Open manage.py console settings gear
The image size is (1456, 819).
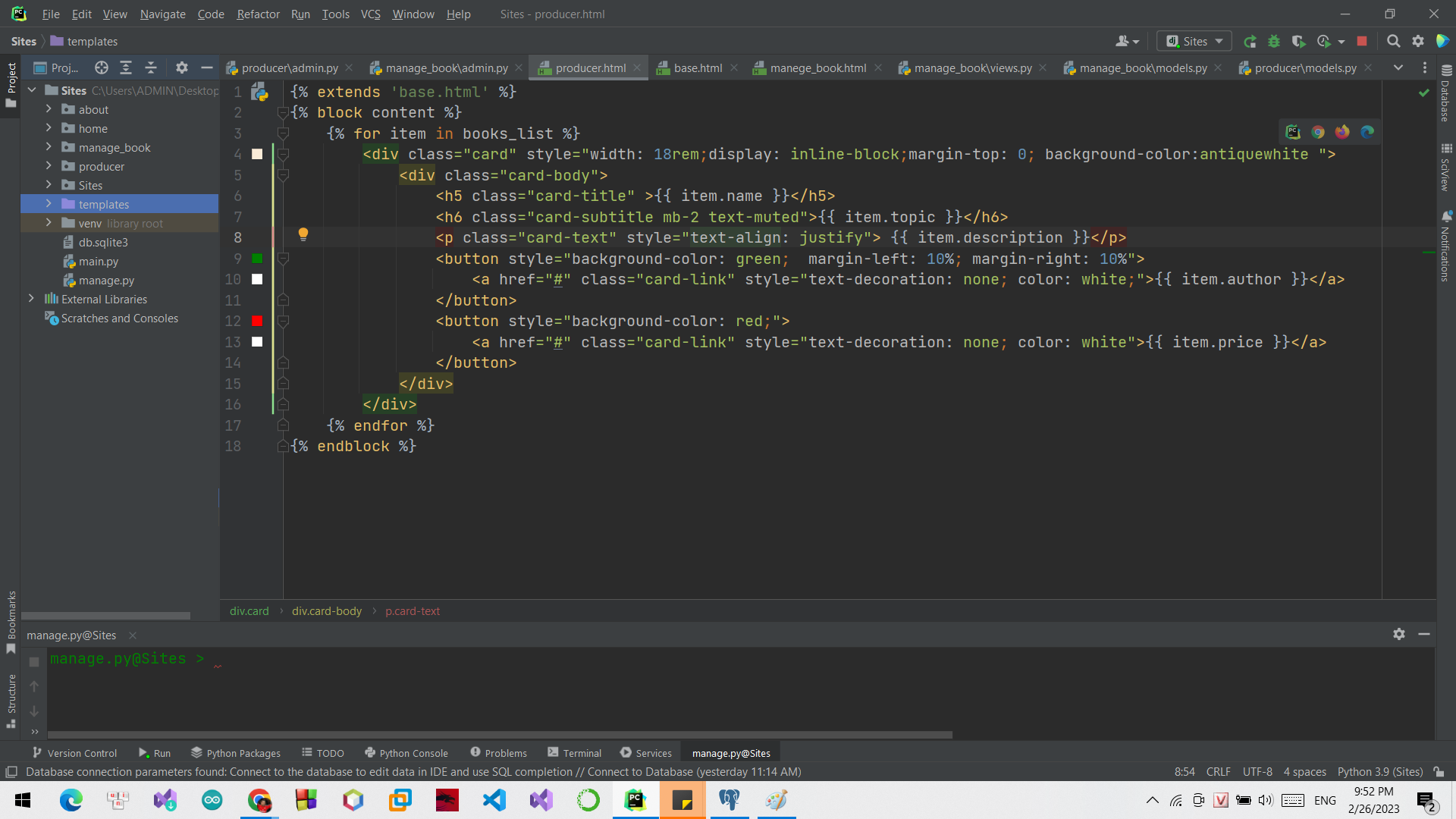coord(1399,634)
